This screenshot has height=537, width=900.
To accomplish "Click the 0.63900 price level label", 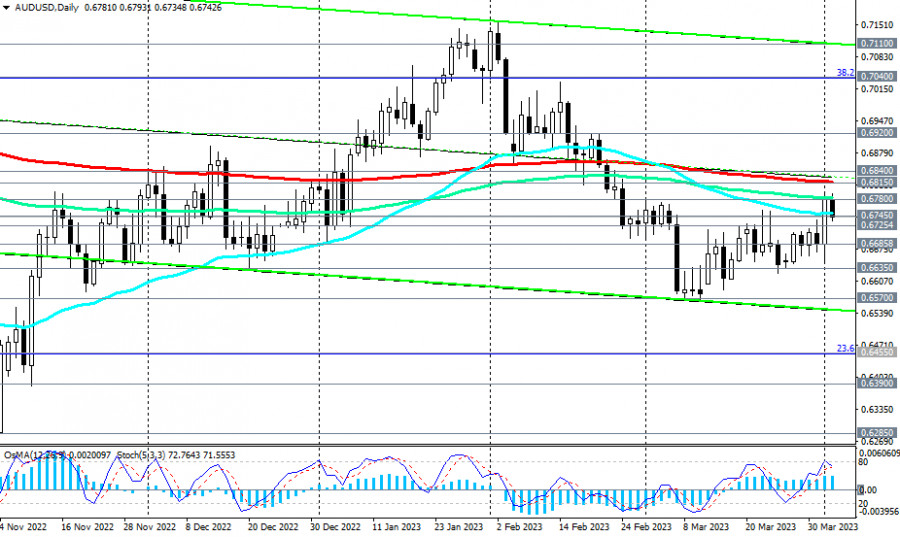I will (x=876, y=383).
